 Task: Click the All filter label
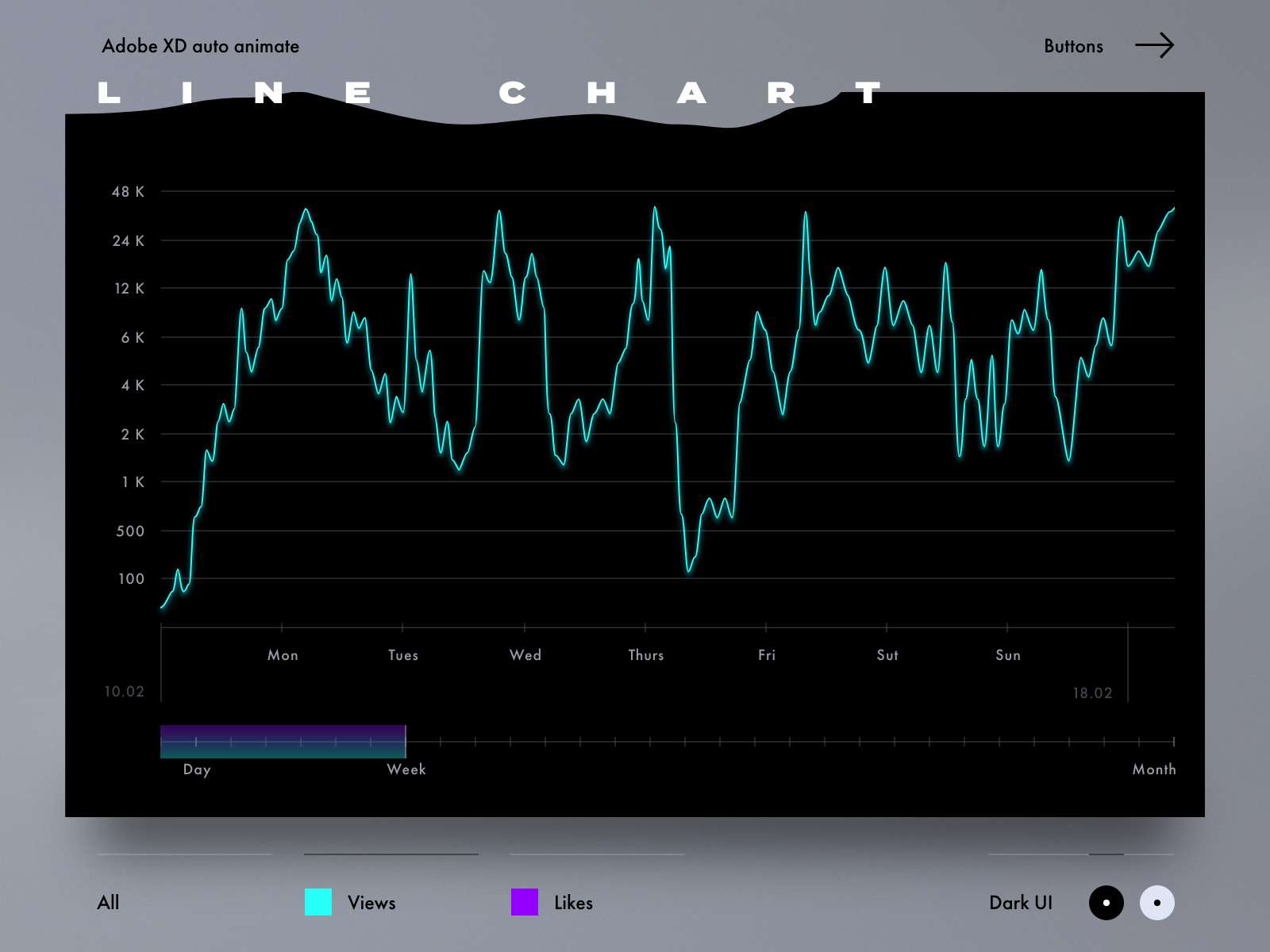[x=108, y=903]
